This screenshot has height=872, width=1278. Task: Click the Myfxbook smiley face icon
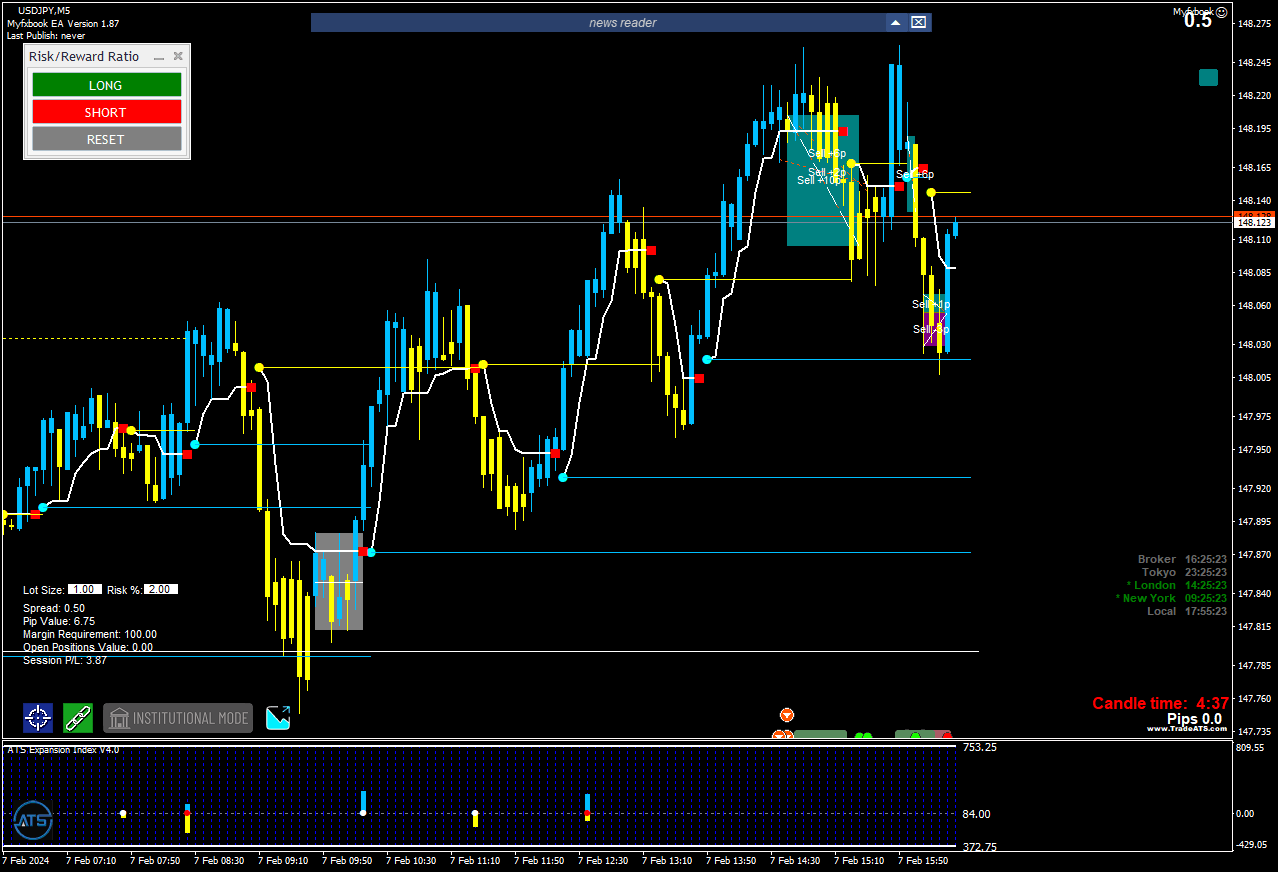point(1221,12)
